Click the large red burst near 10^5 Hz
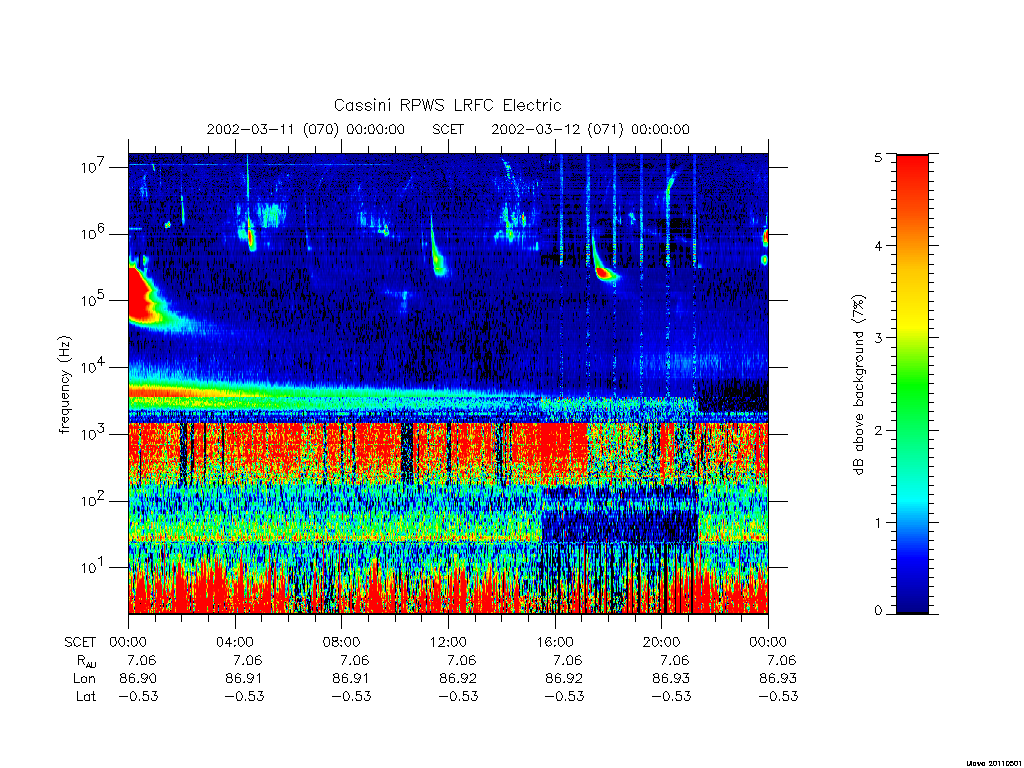Image resolution: width=1024 pixels, height=768 pixels. pos(144,295)
